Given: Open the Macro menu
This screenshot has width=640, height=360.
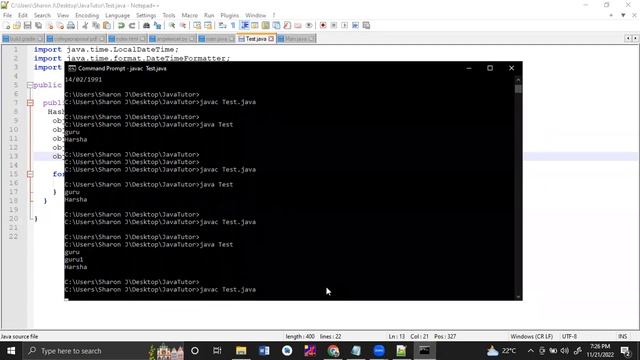Looking at the screenshot, I should [x=189, y=15].
